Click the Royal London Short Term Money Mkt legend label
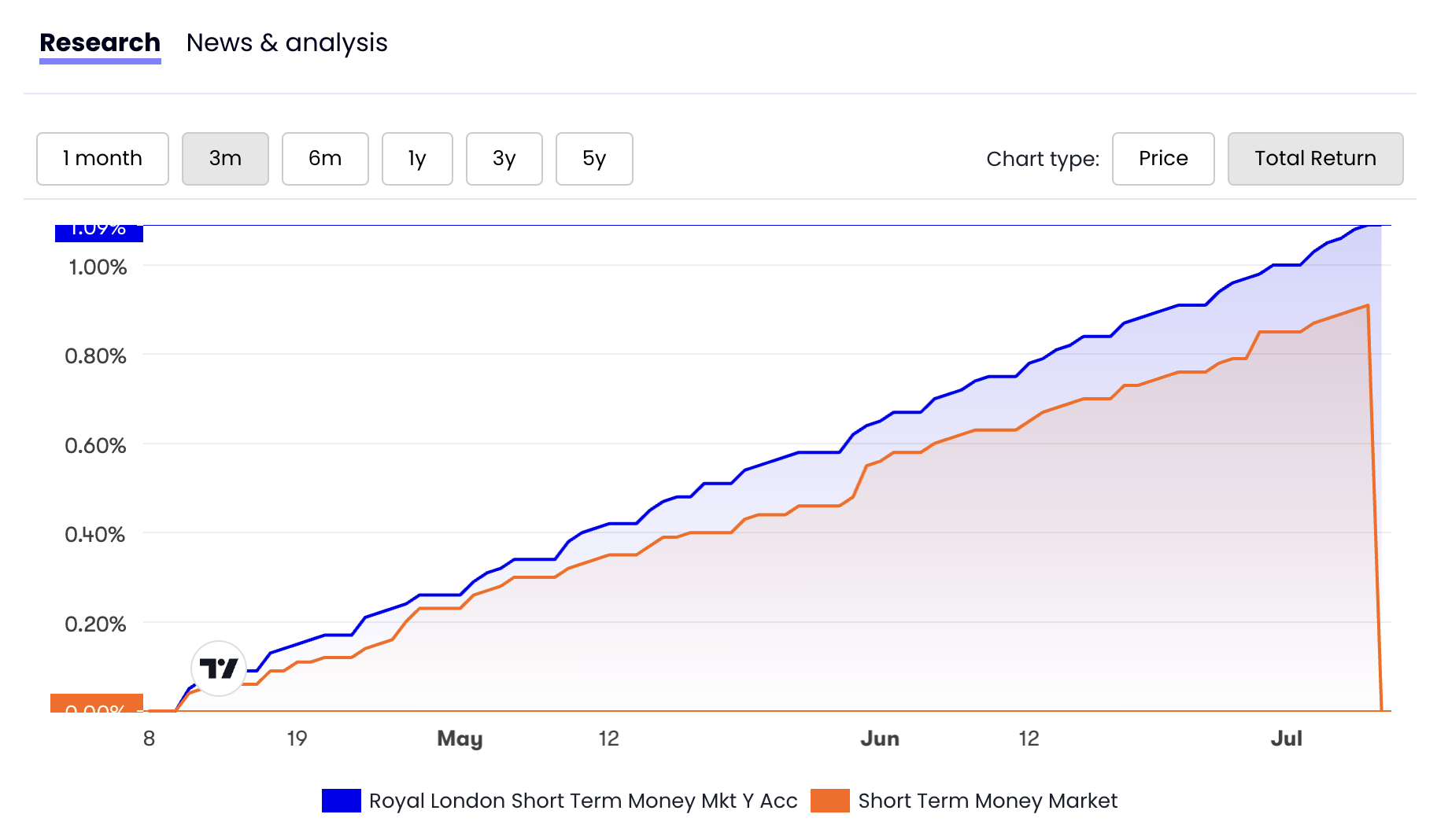The height and width of the screenshot is (840, 1437). tap(583, 801)
